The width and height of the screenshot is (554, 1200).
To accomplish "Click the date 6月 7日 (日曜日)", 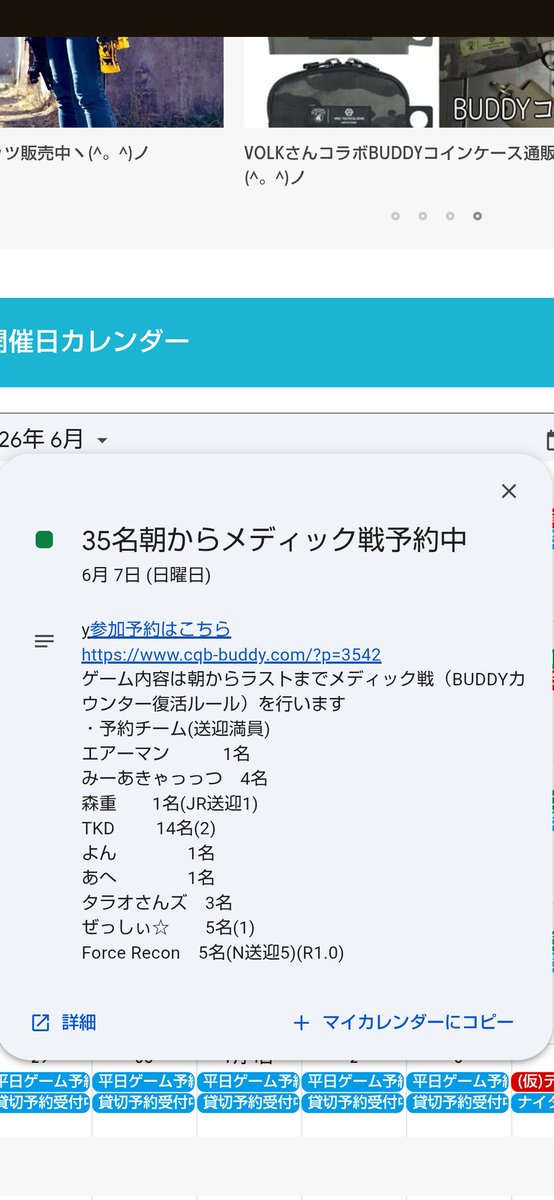I will coord(146,576).
